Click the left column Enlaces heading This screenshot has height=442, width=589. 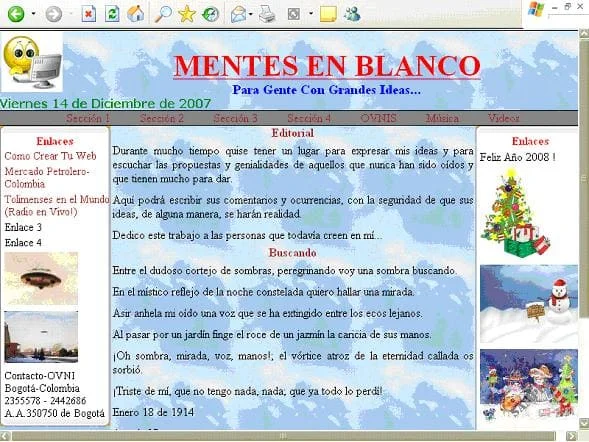[x=55, y=141]
